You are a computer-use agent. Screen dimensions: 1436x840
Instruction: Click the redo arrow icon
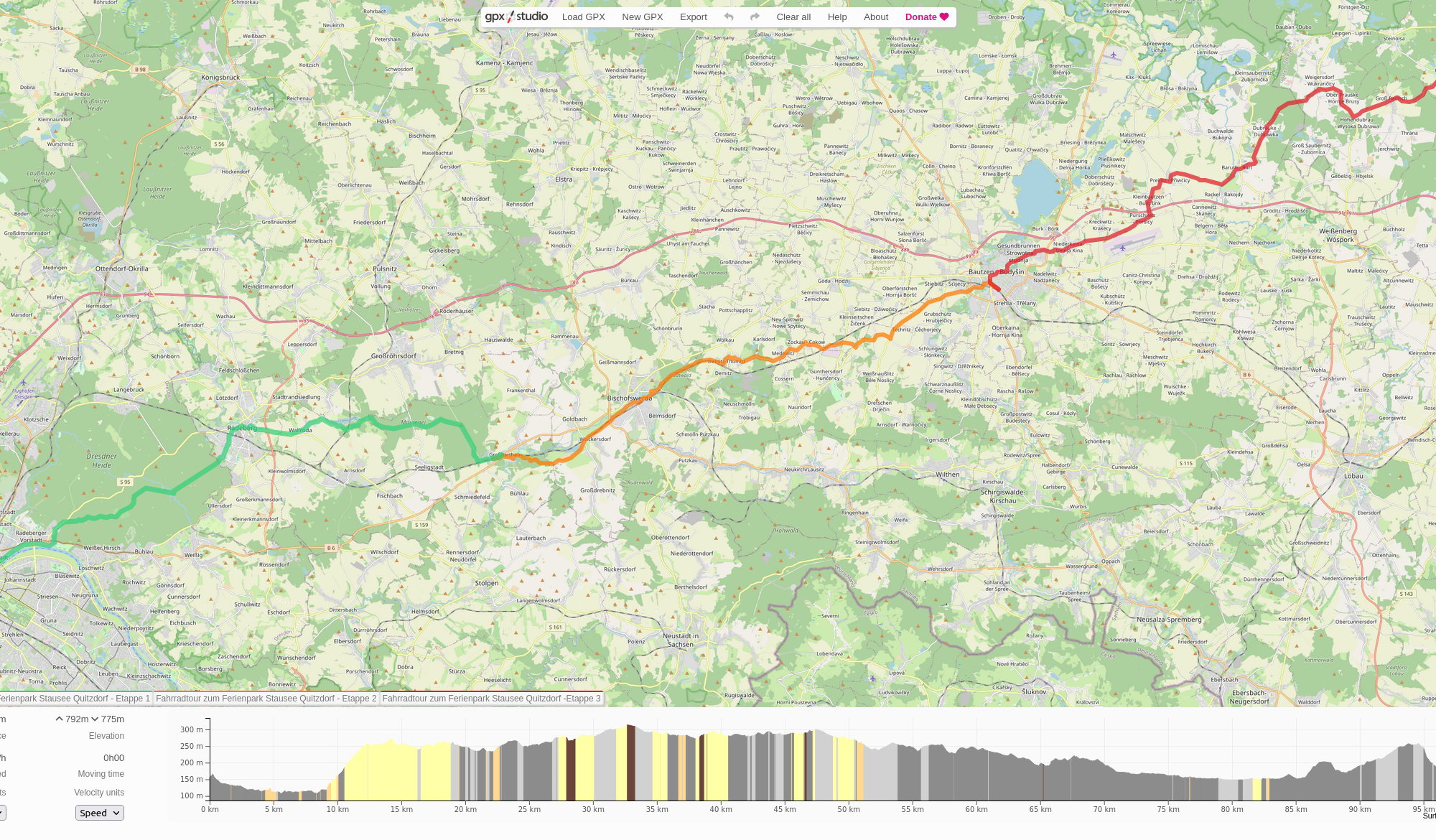(755, 17)
